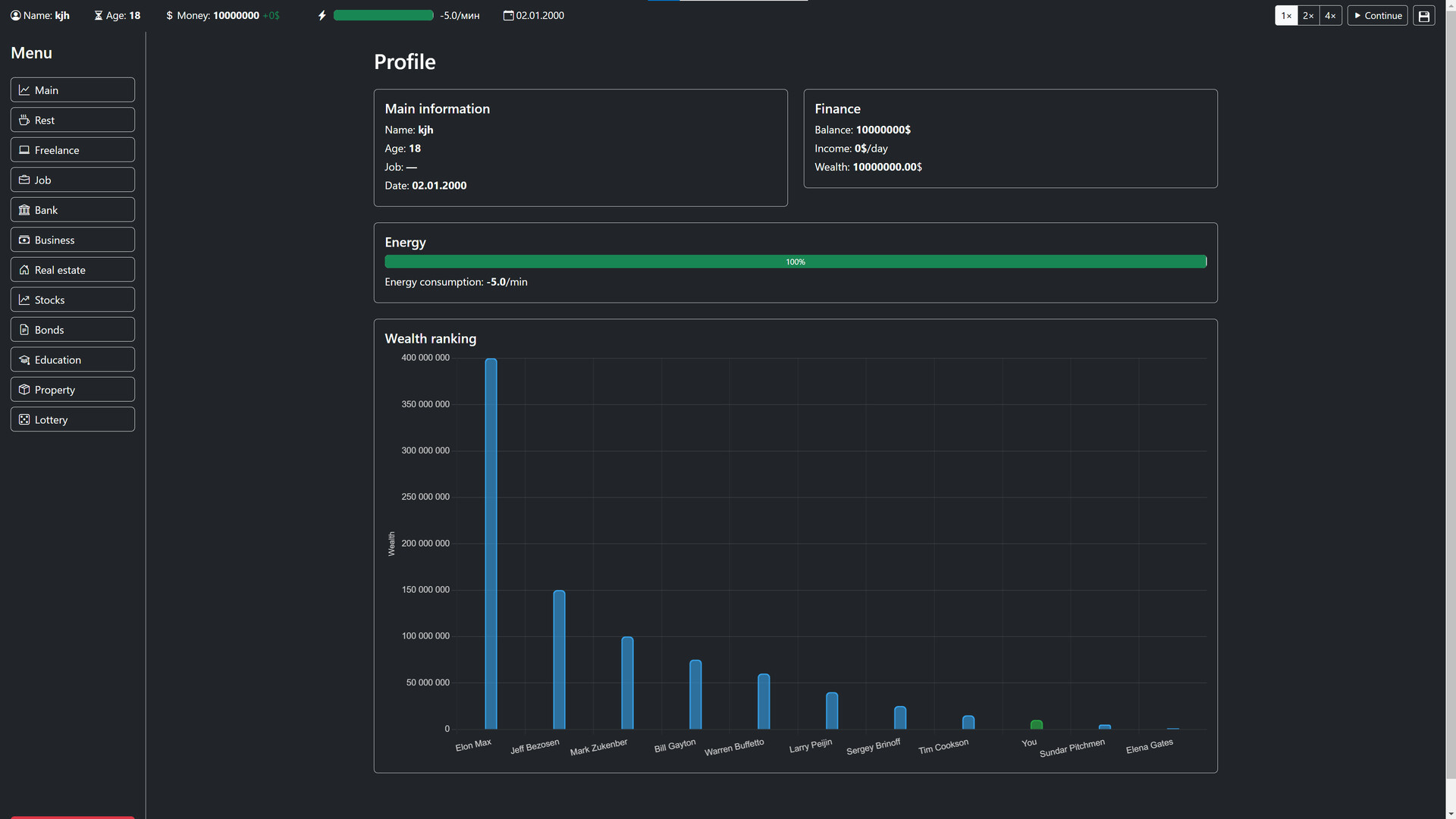The width and height of the screenshot is (1456, 819).
Task: Click the top energy bar indicator
Action: [383, 15]
